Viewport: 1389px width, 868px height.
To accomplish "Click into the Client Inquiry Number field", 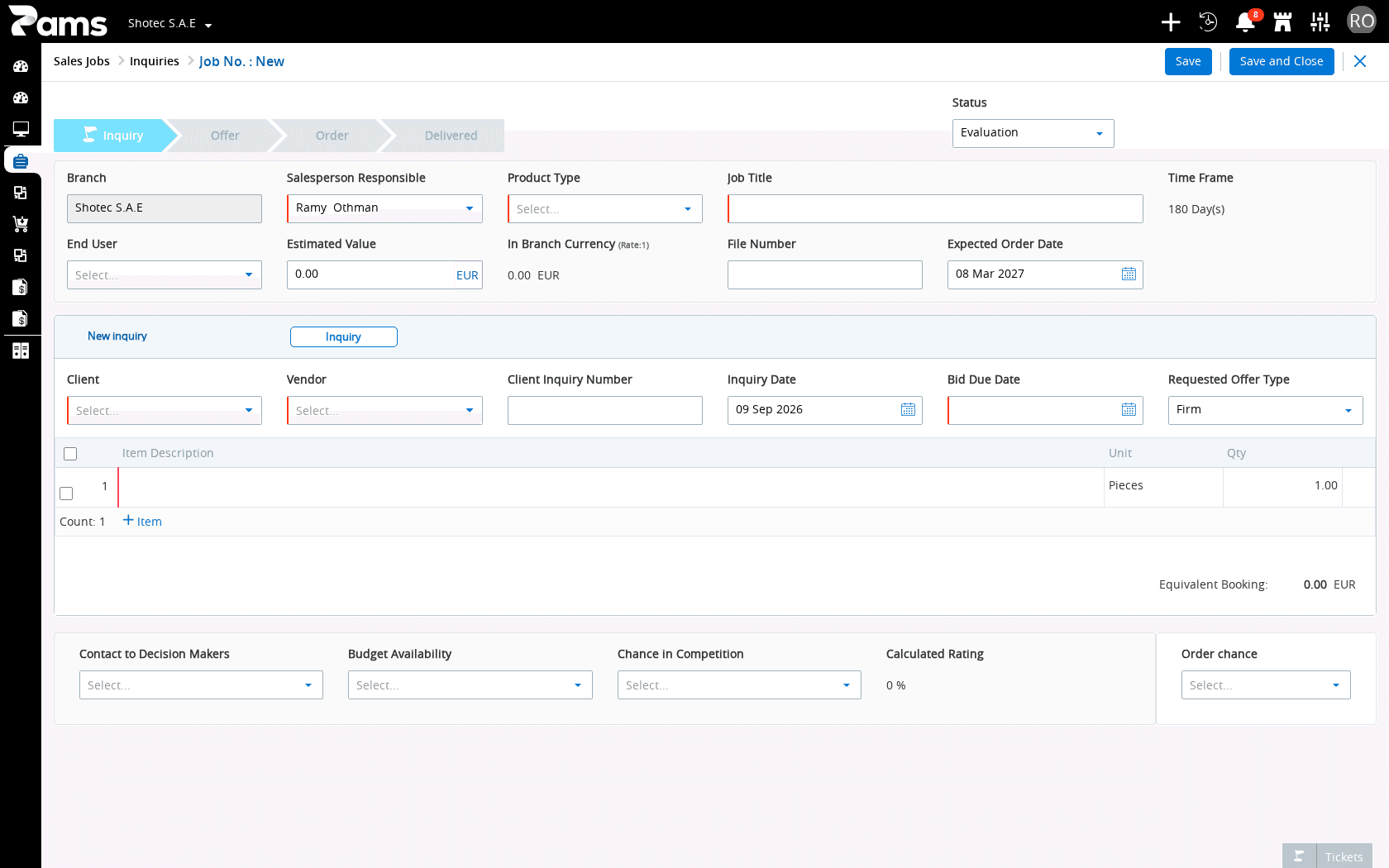I will click(x=604, y=410).
